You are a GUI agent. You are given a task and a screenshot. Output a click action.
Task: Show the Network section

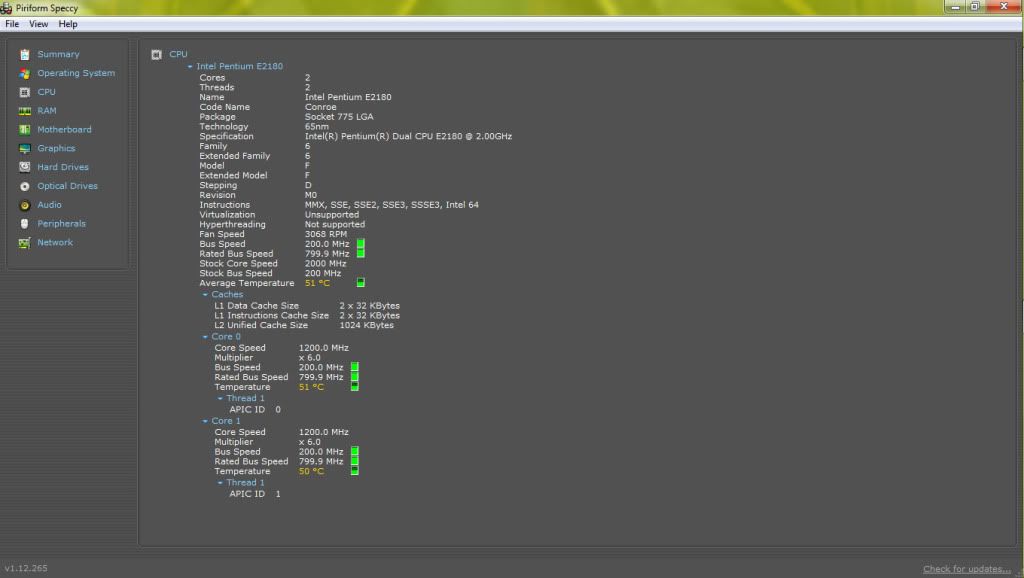click(55, 242)
